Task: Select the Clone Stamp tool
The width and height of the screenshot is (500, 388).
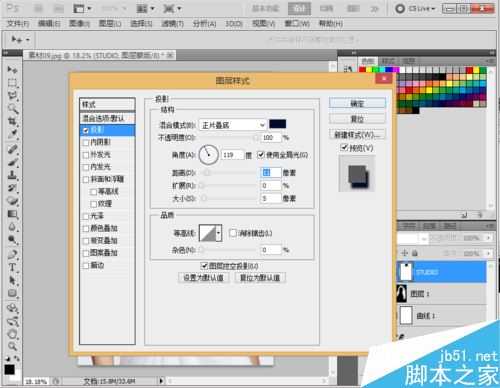Action: click(x=12, y=175)
